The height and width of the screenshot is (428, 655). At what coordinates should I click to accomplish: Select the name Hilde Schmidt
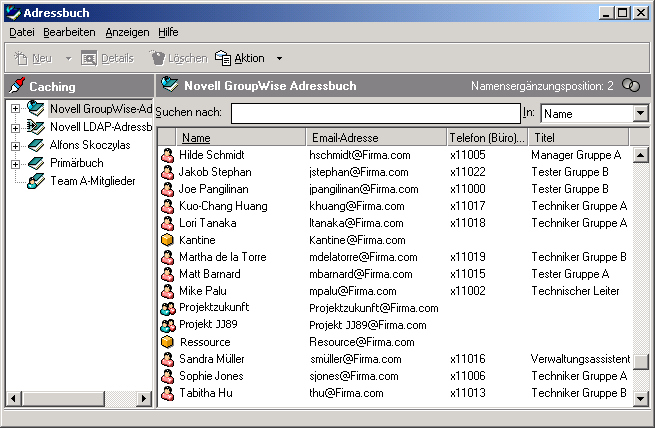tap(212, 155)
